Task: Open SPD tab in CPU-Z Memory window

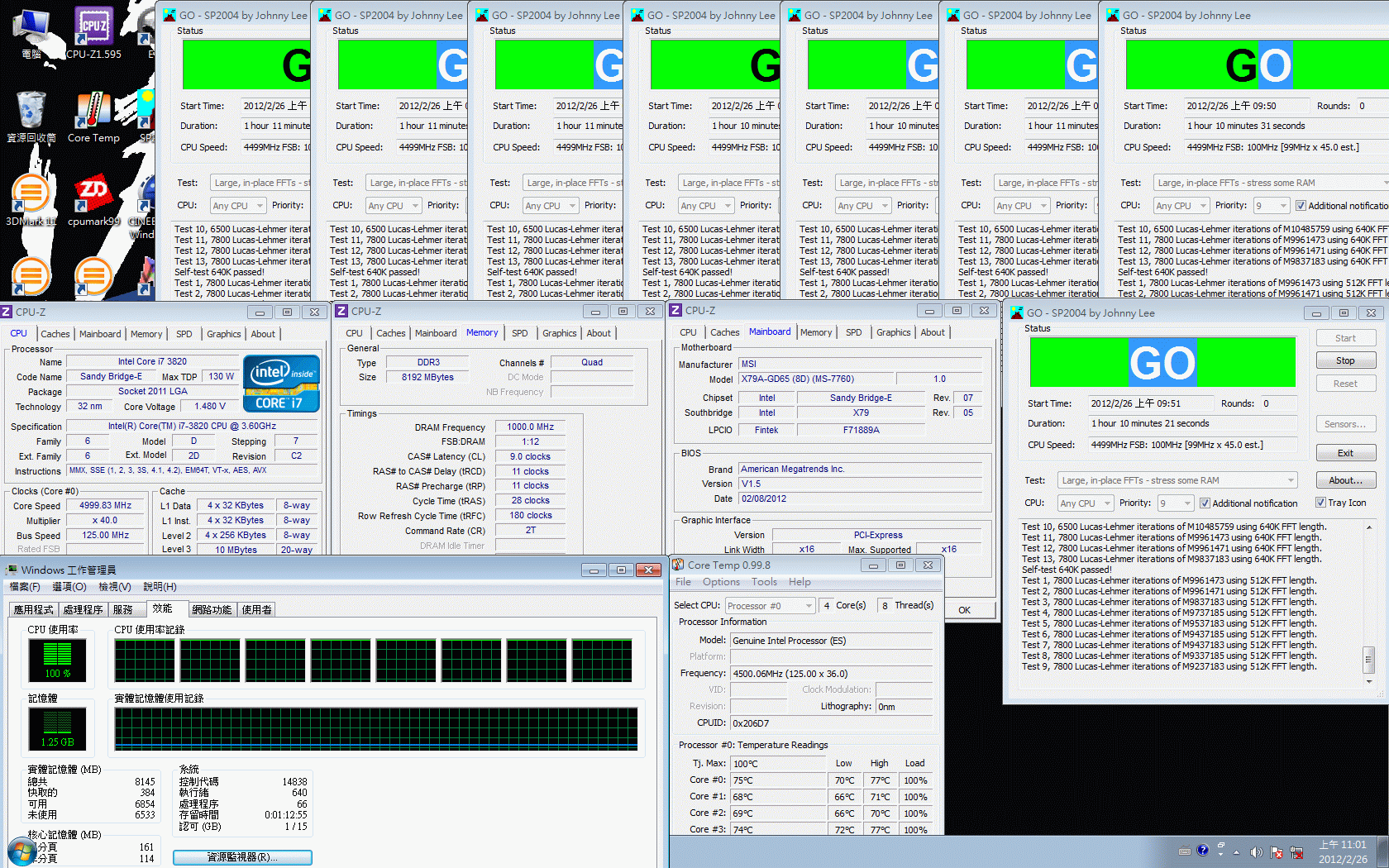Action: coord(519,333)
